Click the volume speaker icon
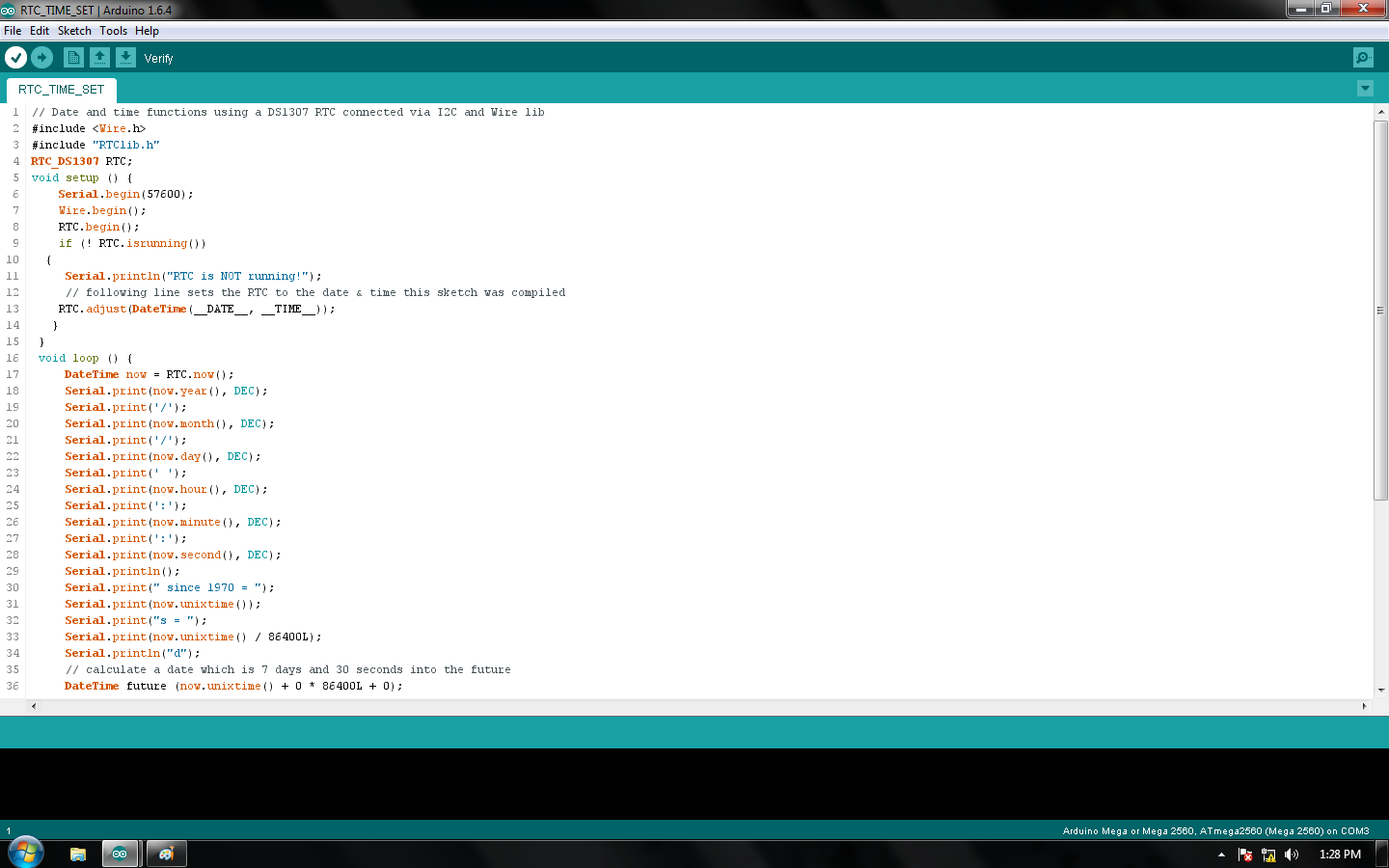The height and width of the screenshot is (868, 1389). coord(1292,854)
